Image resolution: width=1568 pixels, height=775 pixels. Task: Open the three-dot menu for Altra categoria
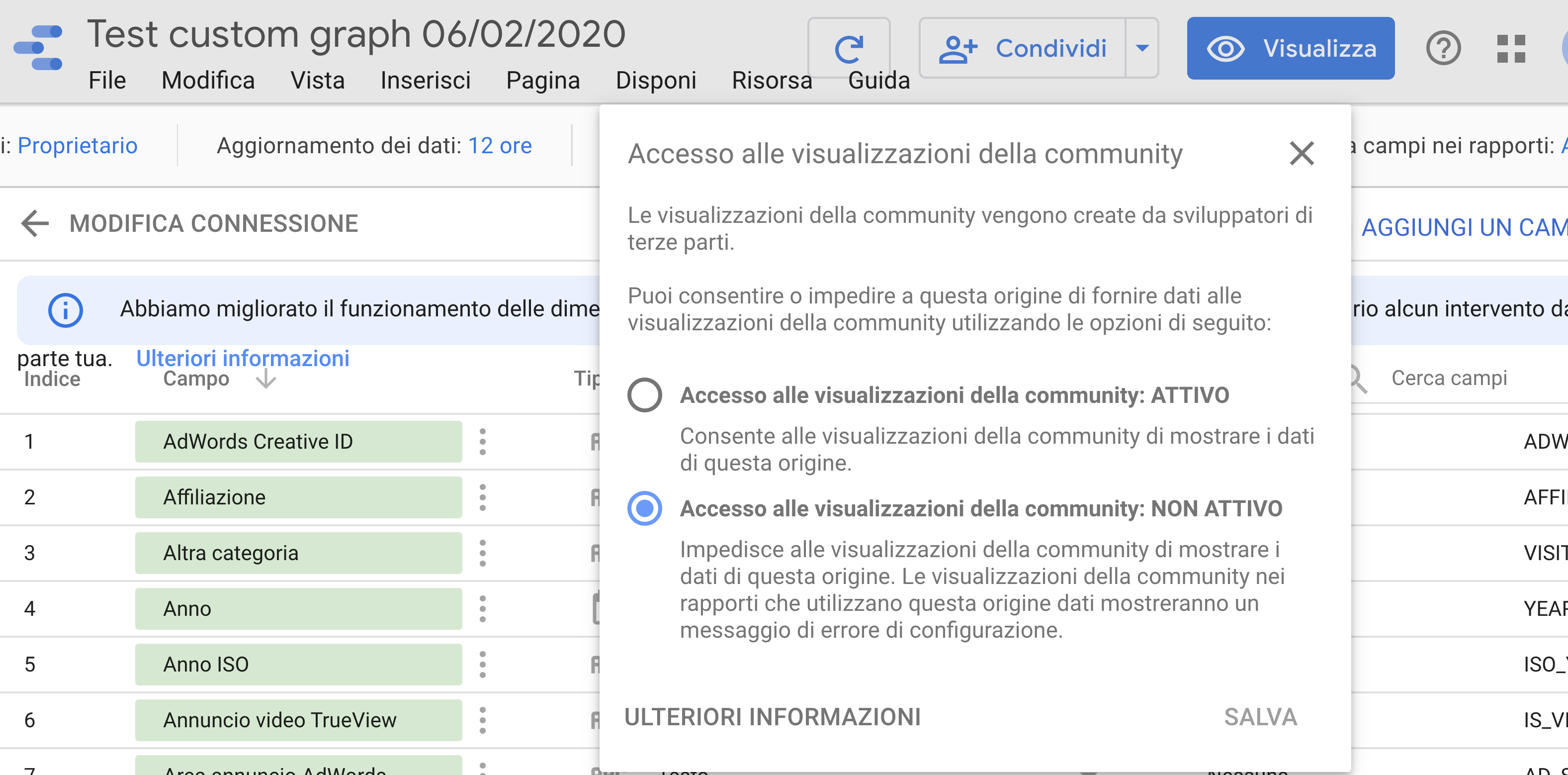click(483, 553)
